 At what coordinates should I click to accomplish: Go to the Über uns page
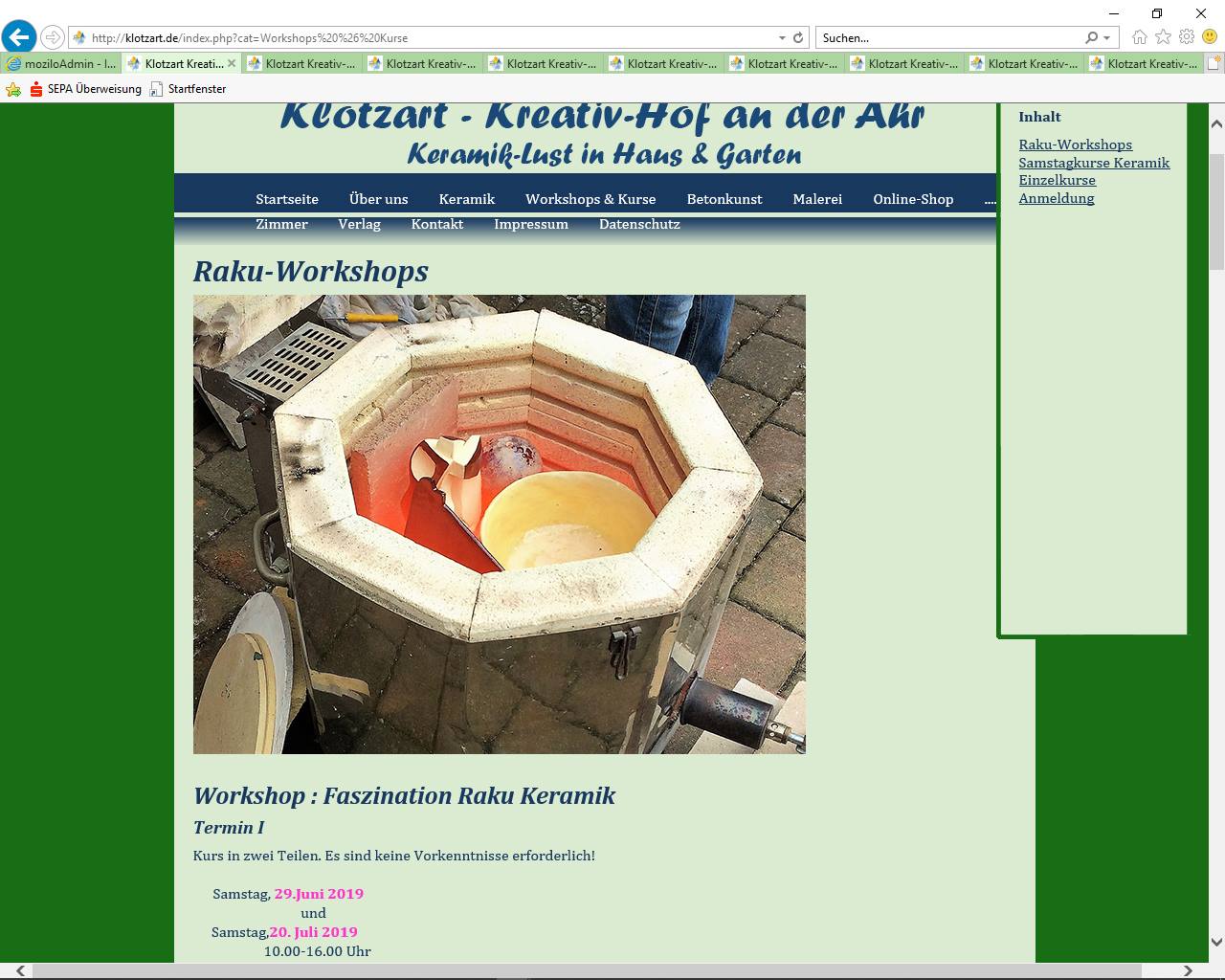coord(379,199)
